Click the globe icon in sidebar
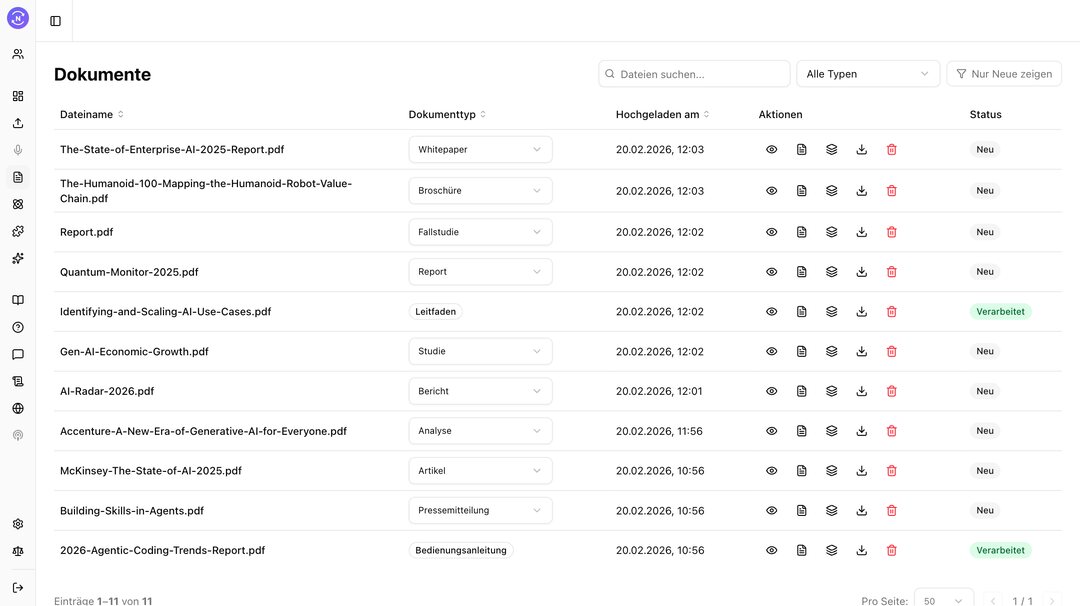Viewport: 1080px width, 606px height. (x=18, y=408)
